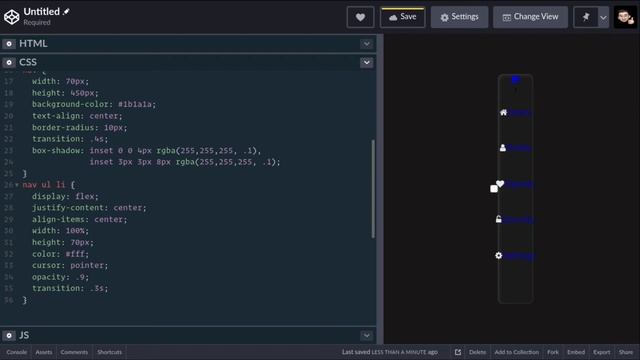Click the 'cursor: pointer;' code line
The width and height of the screenshot is (640, 360).
click(x=70, y=265)
